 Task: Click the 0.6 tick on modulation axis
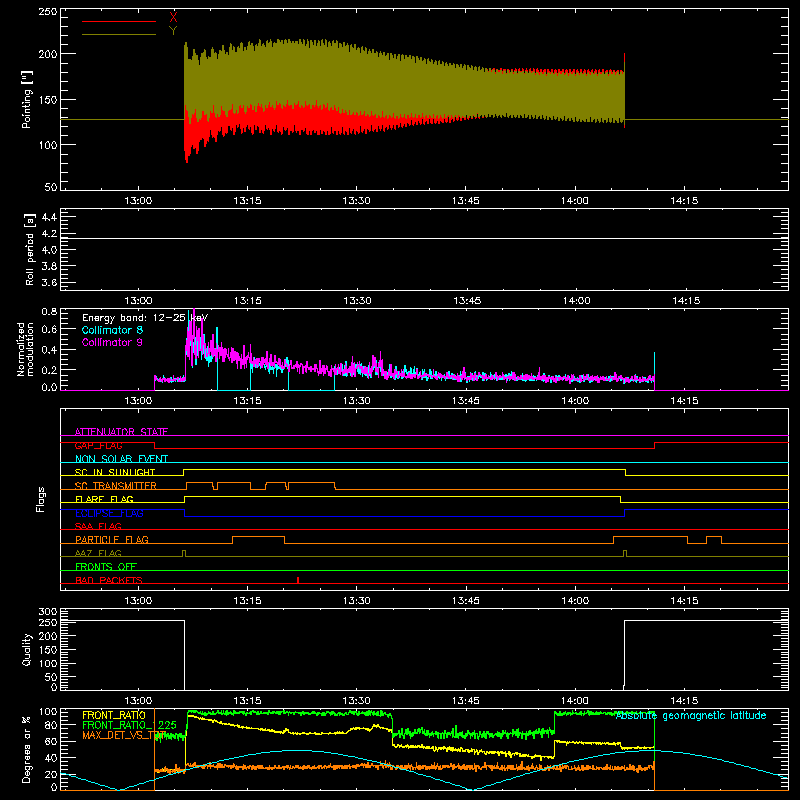(49, 330)
